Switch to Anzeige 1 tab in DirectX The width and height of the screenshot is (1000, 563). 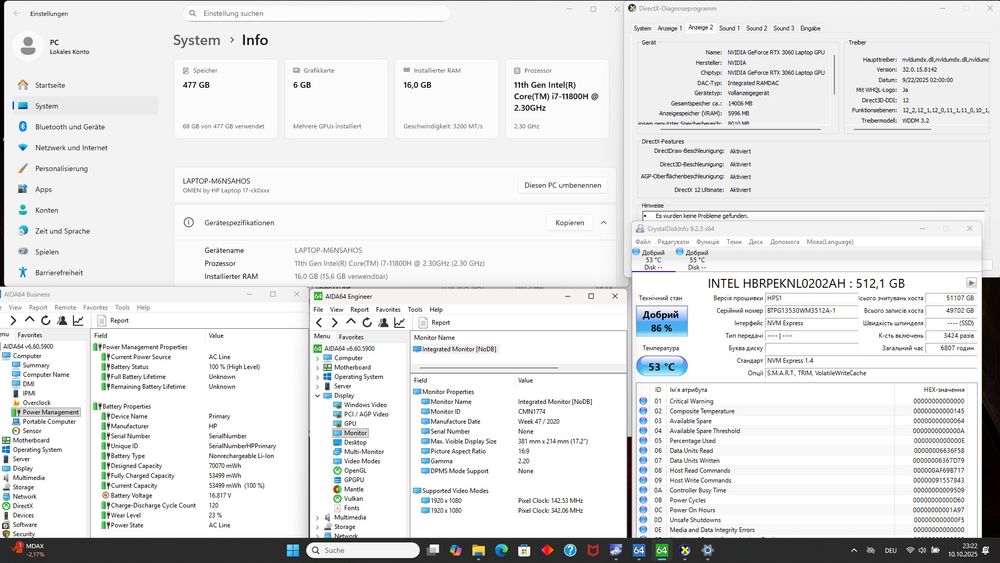670,28
